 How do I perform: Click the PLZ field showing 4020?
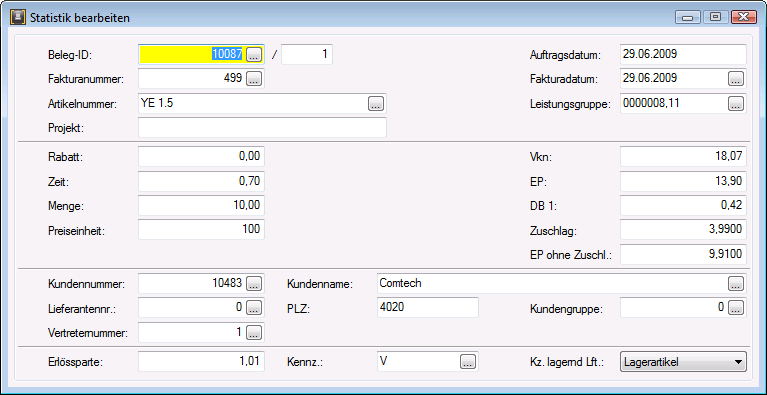(x=428, y=307)
